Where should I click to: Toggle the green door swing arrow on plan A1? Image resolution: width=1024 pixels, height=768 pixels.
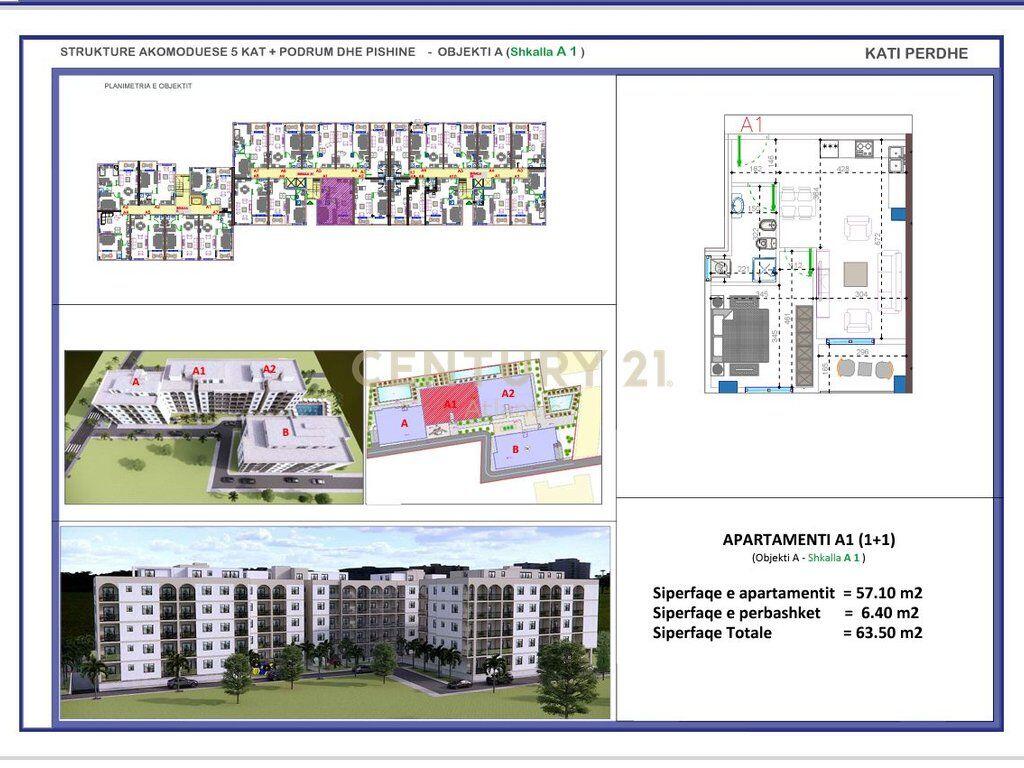pos(739,152)
